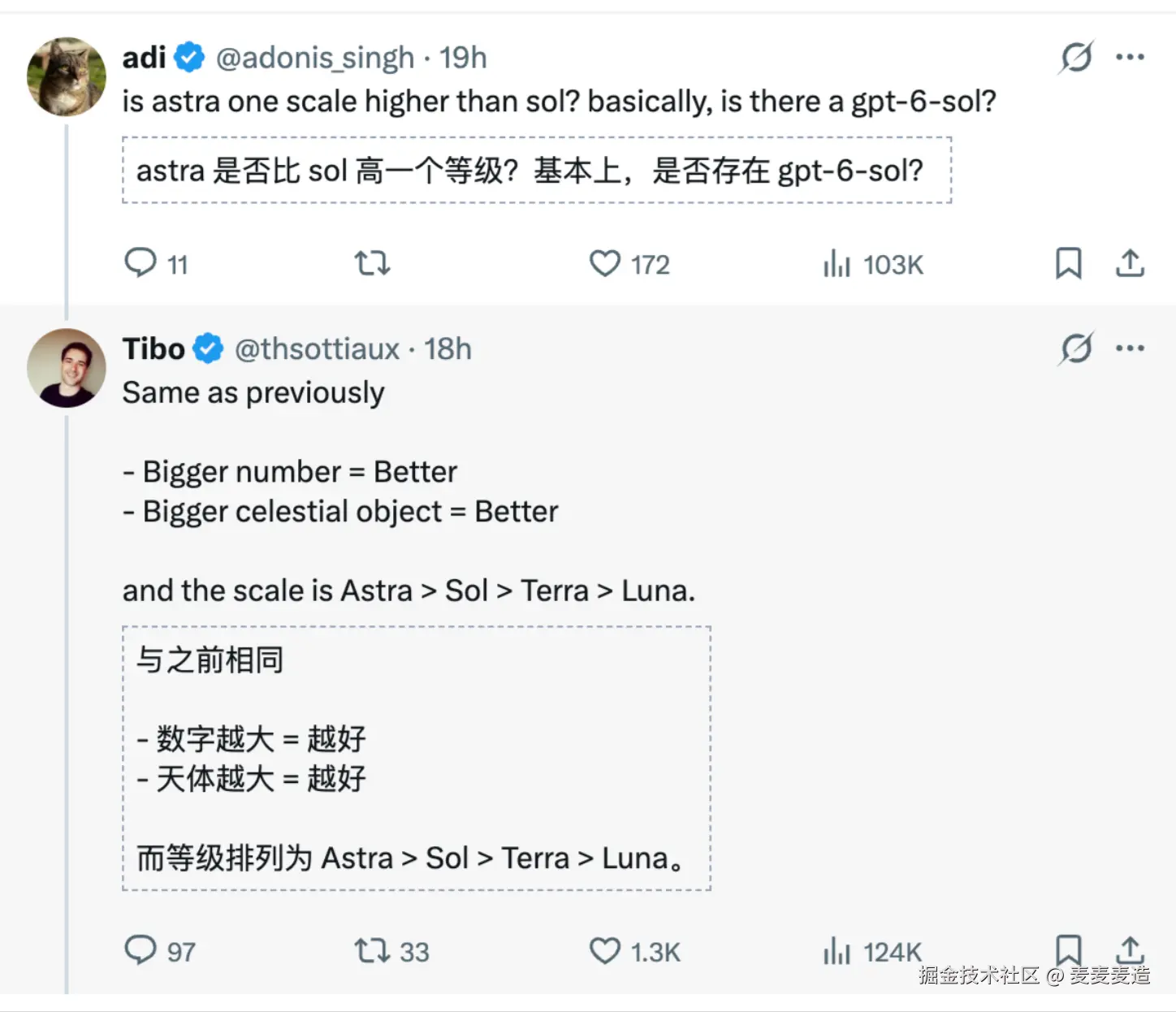Share adi's tweet with upload icon
Screen dimensions: 1176x1012
pos(1130,263)
